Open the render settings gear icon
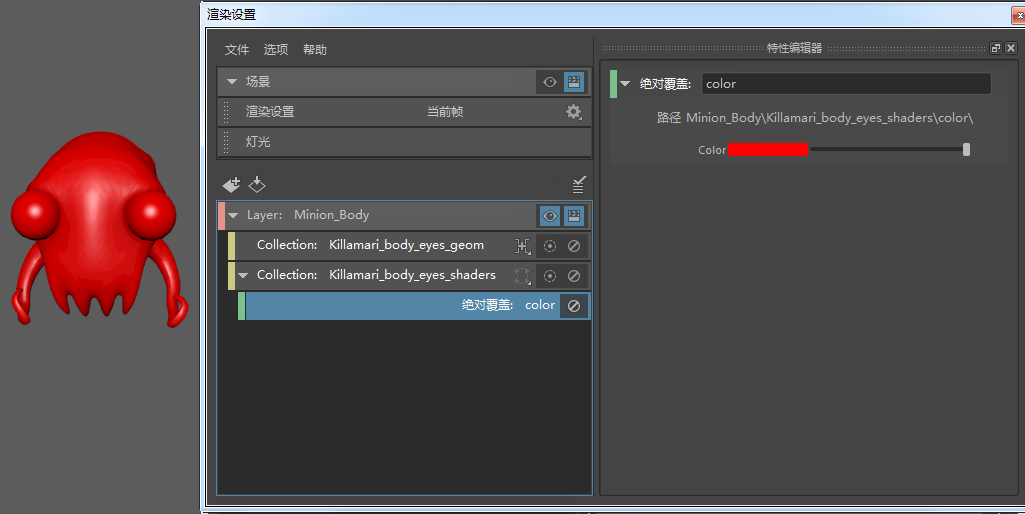 coord(573,112)
